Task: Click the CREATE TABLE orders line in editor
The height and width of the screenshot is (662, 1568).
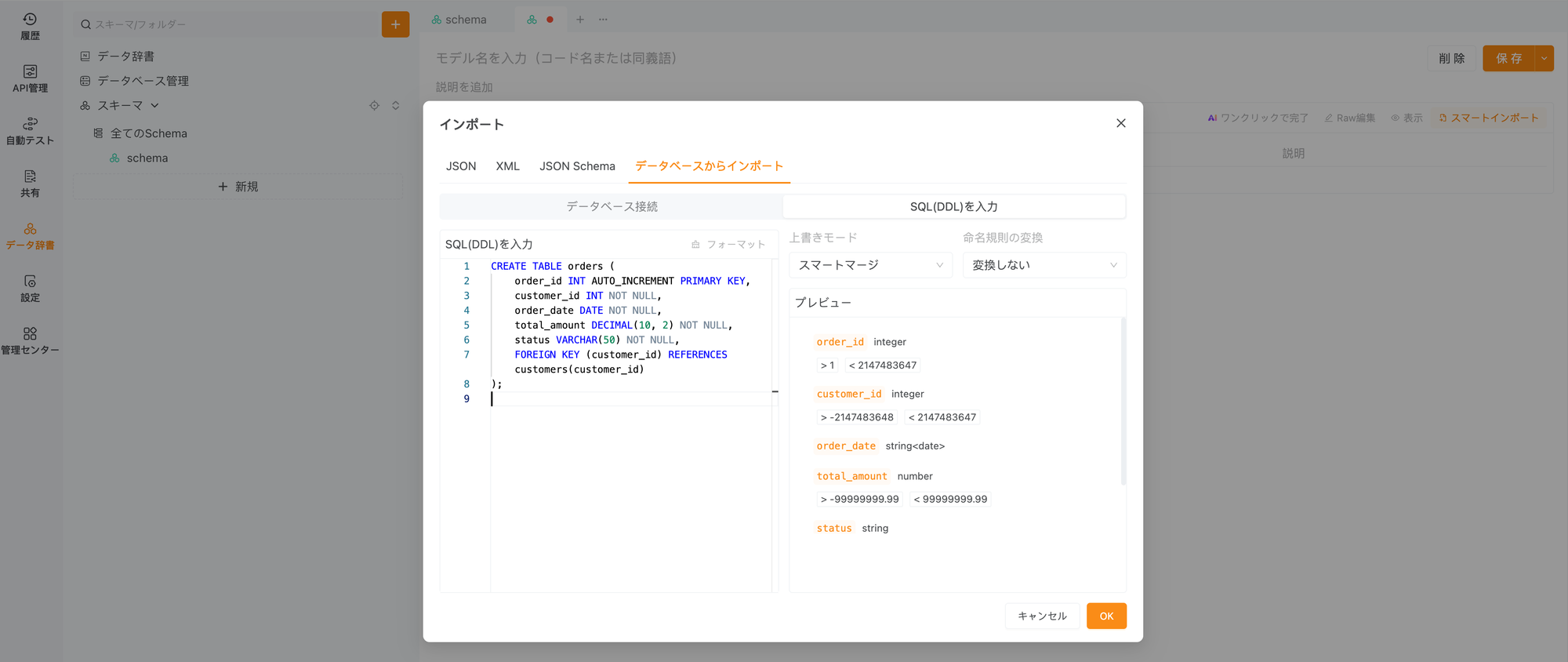Action: coord(553,267)
